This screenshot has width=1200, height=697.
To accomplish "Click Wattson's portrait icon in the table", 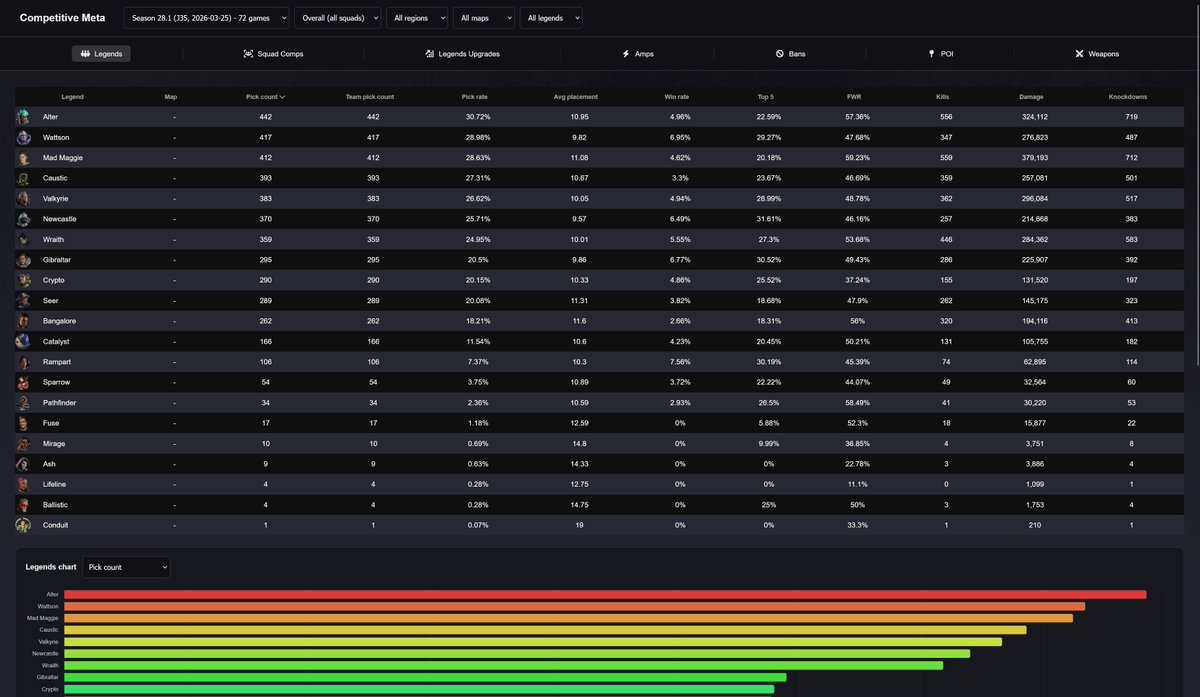I will [x=23, y=137].
